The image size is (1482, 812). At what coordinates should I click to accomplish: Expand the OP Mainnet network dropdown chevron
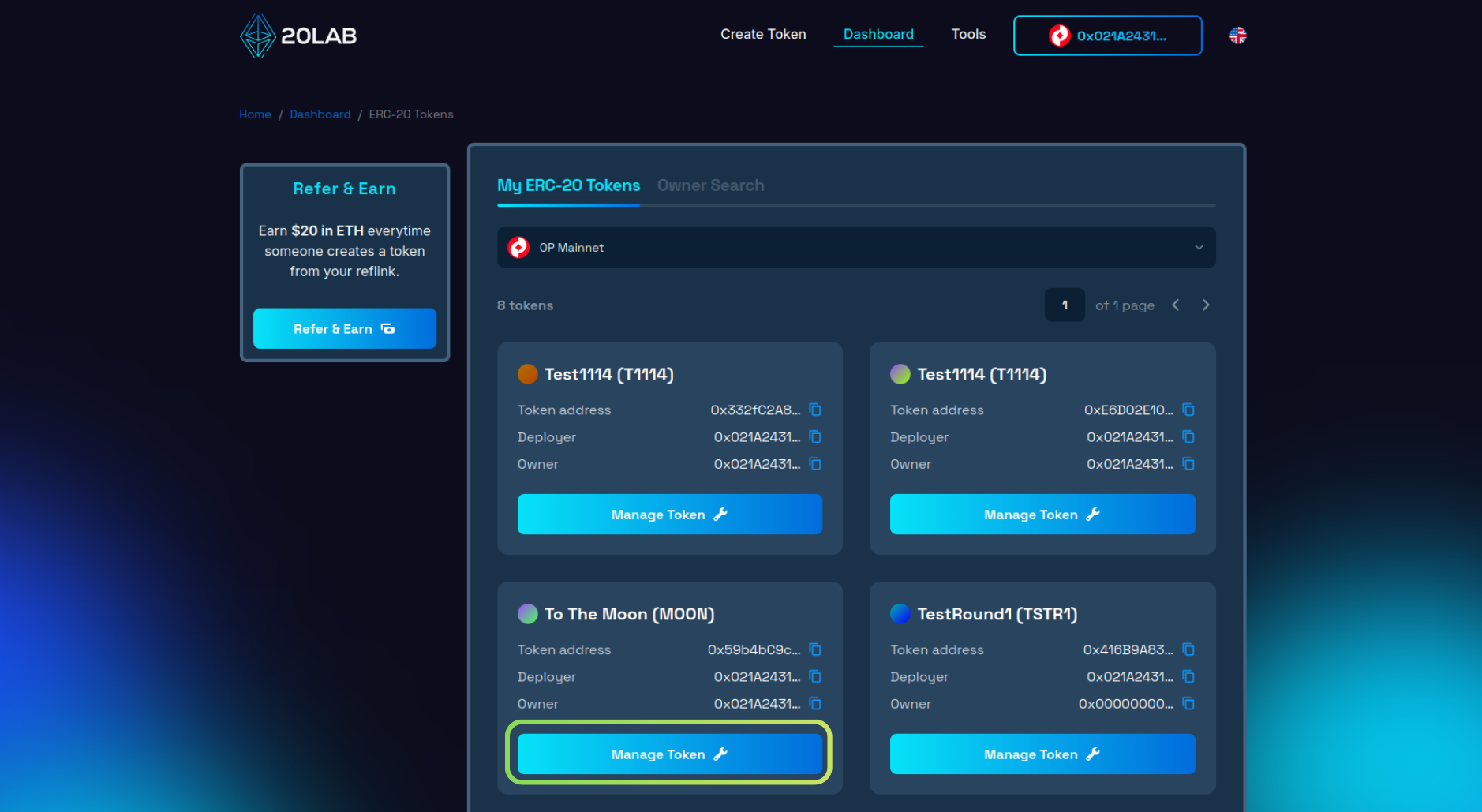1199,248
